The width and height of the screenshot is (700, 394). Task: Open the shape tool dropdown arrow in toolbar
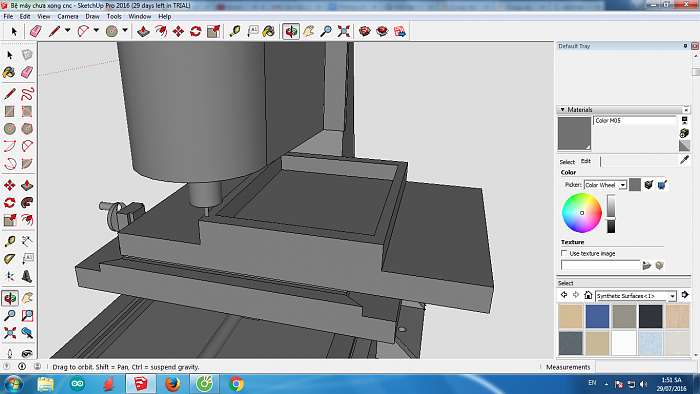(125, 31)
